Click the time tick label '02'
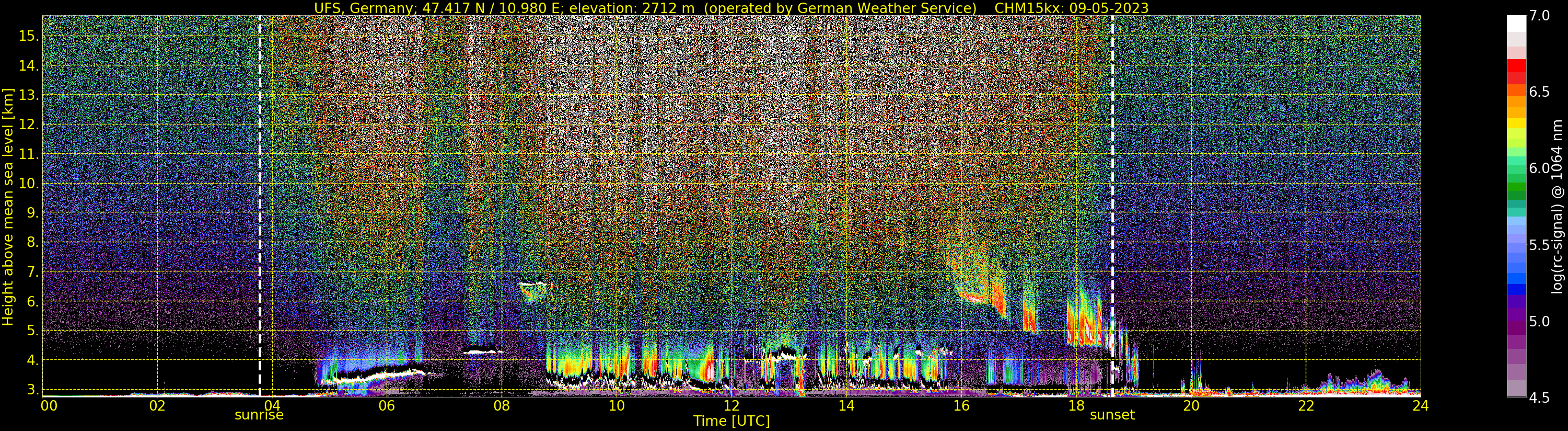This screenshot has height=431, width=1568. [157, 406]
